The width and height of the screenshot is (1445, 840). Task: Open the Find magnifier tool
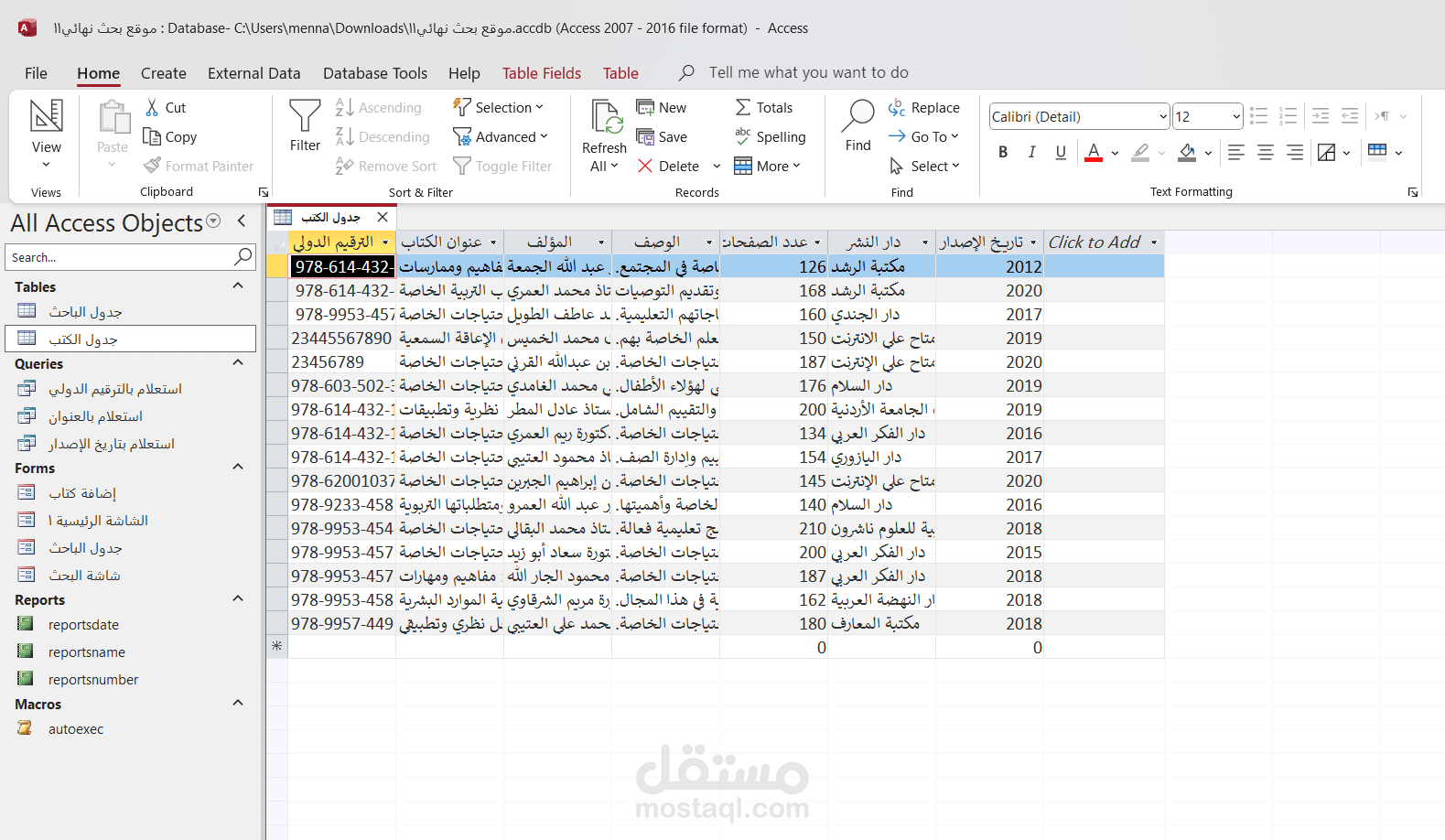coord(857,125)
